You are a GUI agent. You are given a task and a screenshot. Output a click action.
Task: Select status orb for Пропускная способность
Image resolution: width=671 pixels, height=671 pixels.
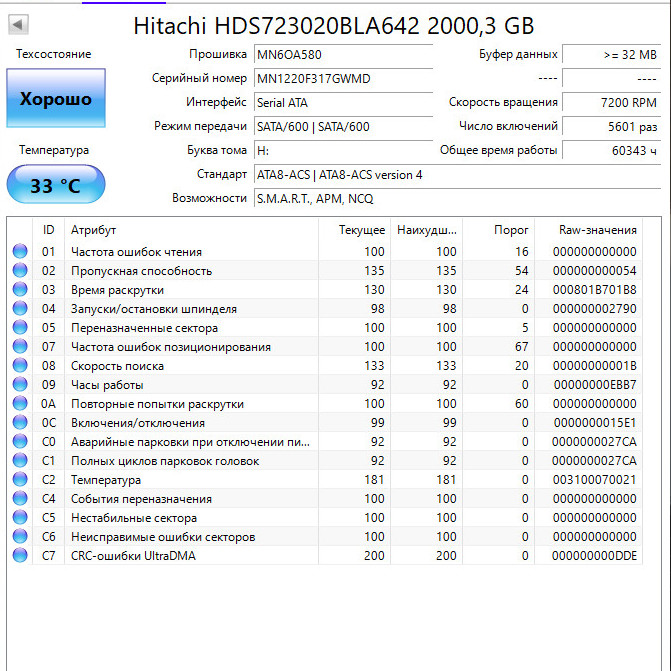click(x=20, y=270)
